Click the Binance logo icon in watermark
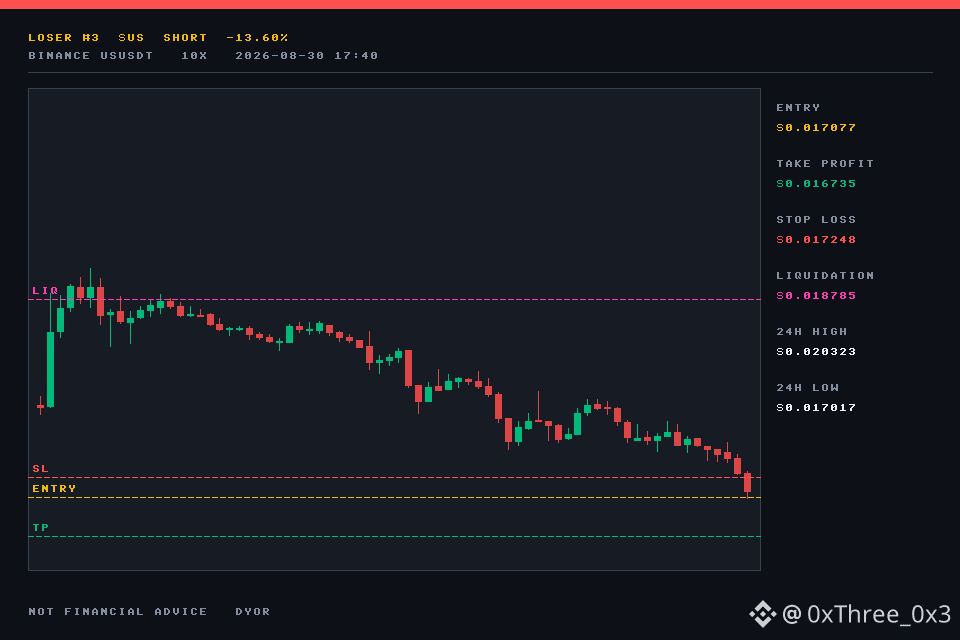Viewport: 960px width, 640px height. coord(762,614)
